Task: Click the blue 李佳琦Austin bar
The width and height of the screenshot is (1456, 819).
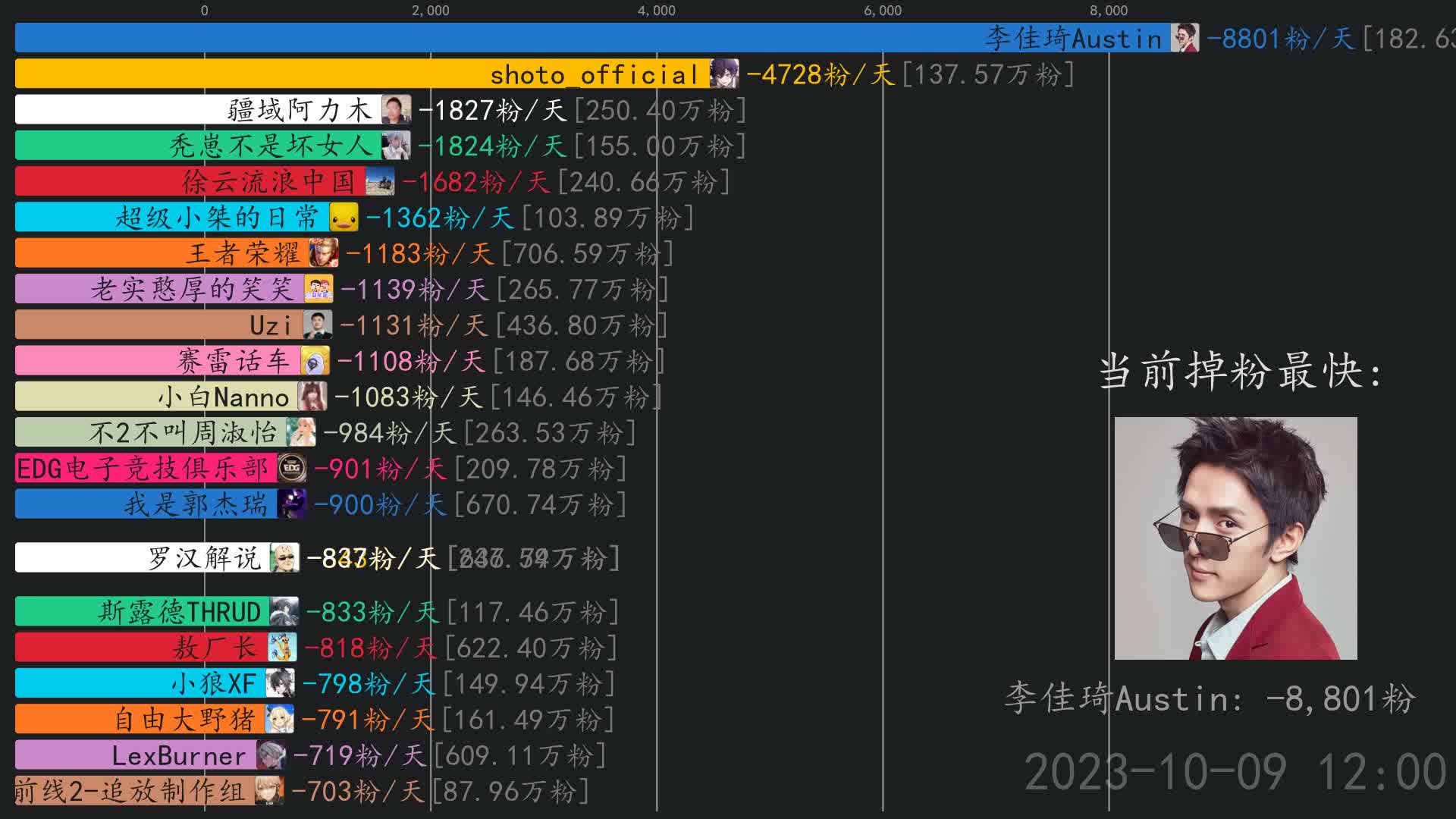Action: click(592, 38)
